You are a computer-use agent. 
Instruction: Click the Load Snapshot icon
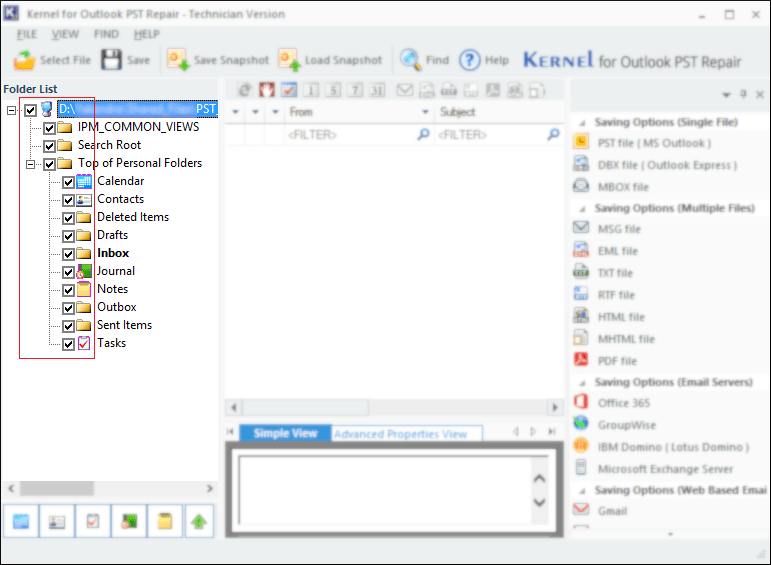tap(289, 60)
